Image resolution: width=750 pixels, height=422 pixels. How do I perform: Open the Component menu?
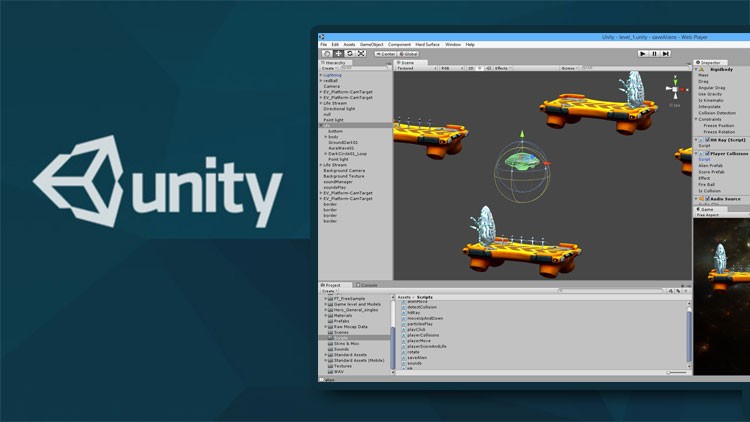click(399, 44)
